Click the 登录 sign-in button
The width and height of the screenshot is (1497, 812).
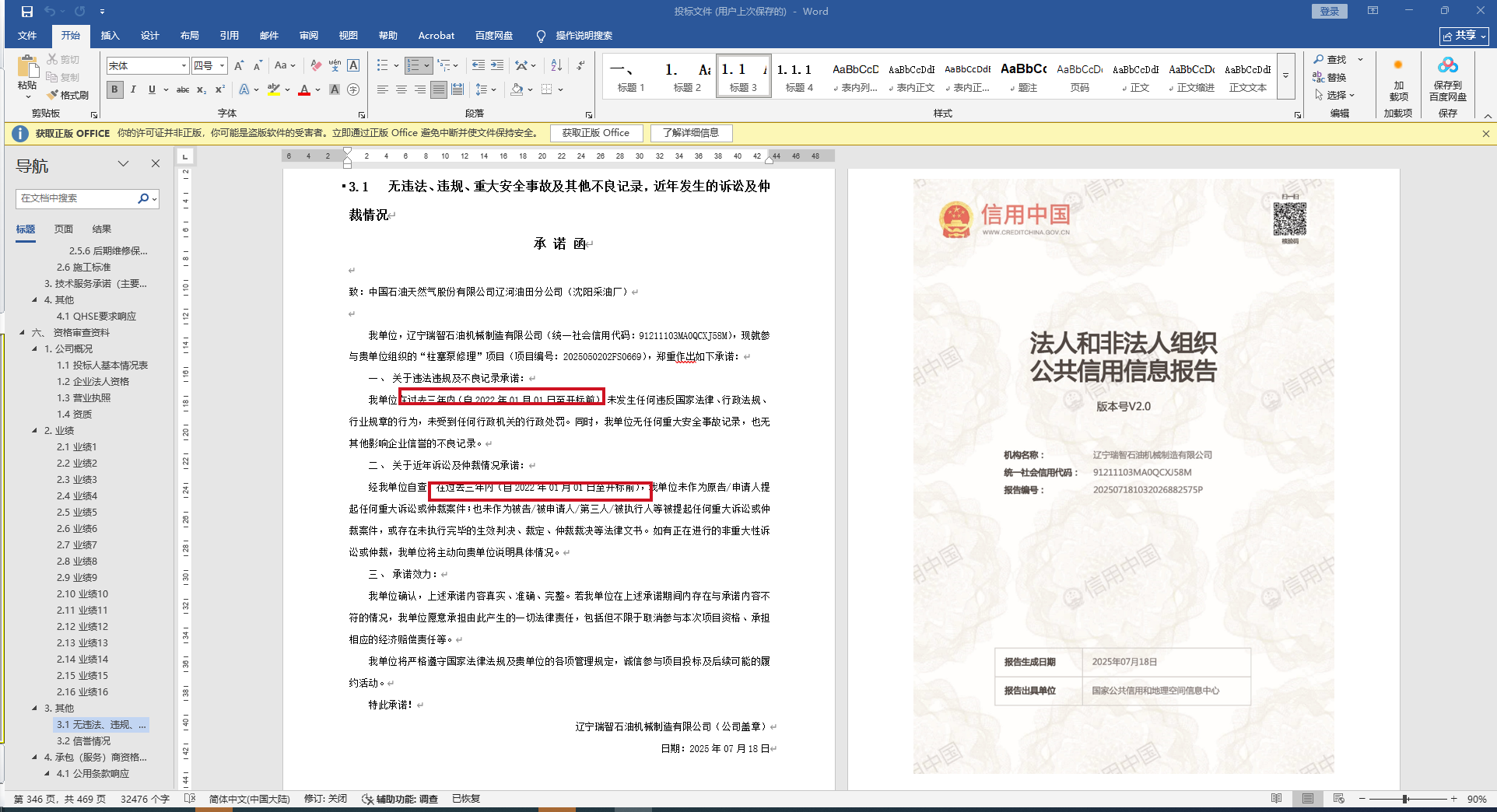point(1330,12)
